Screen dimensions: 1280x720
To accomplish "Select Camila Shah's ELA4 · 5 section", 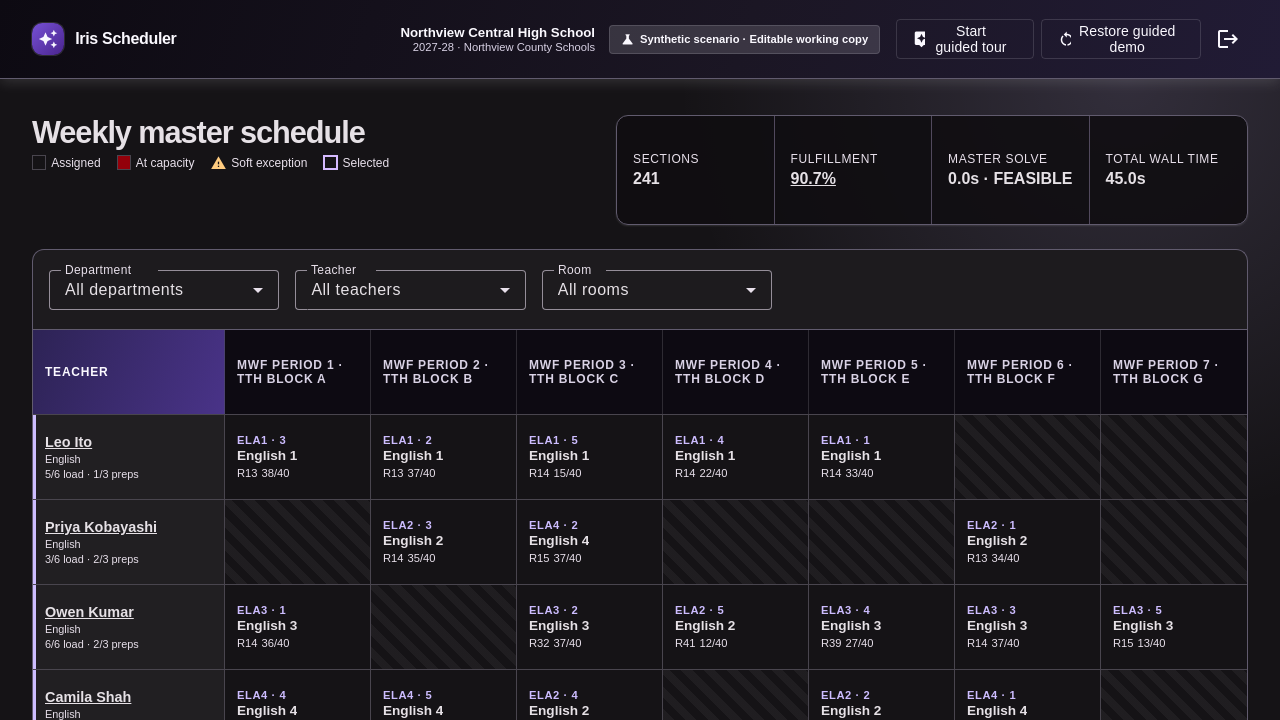I will [444, 695].
